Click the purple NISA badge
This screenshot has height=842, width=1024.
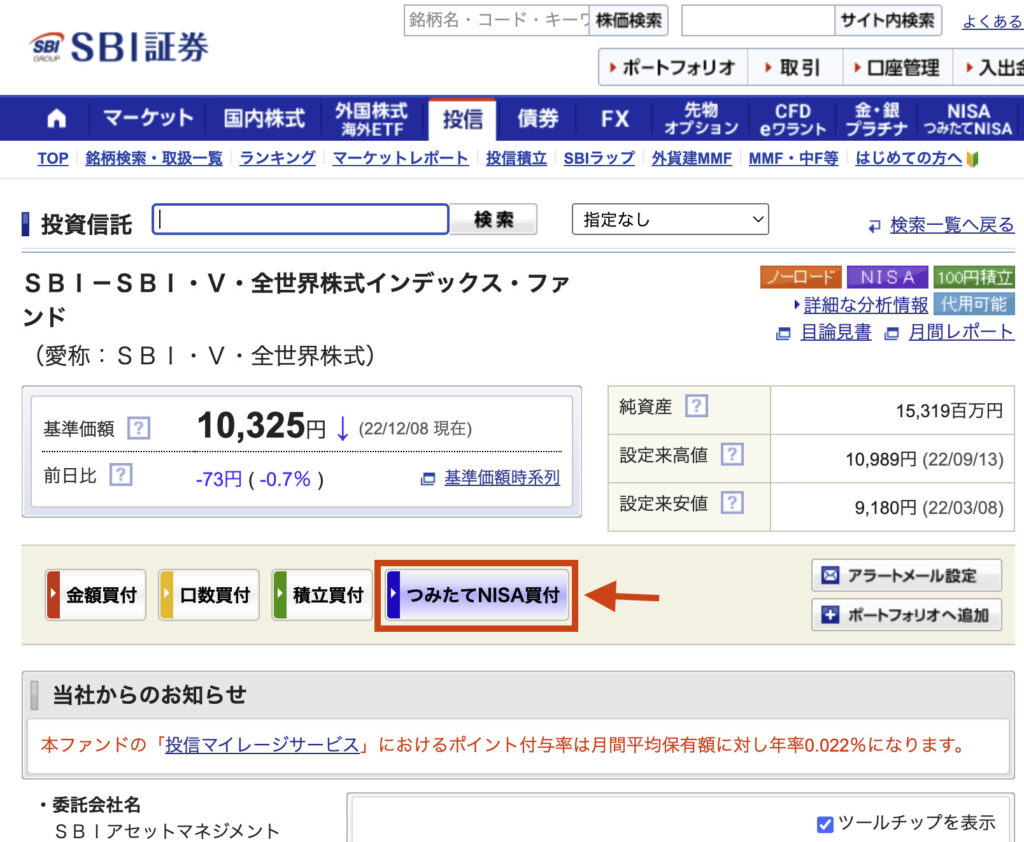pos(887,278)
